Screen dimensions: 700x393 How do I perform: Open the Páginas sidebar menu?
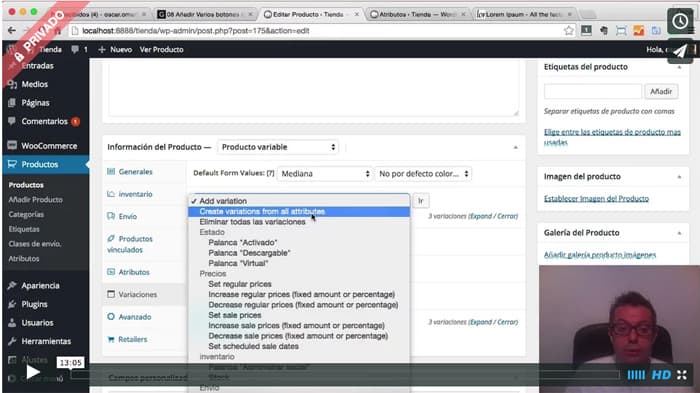[x=35, y=103]
